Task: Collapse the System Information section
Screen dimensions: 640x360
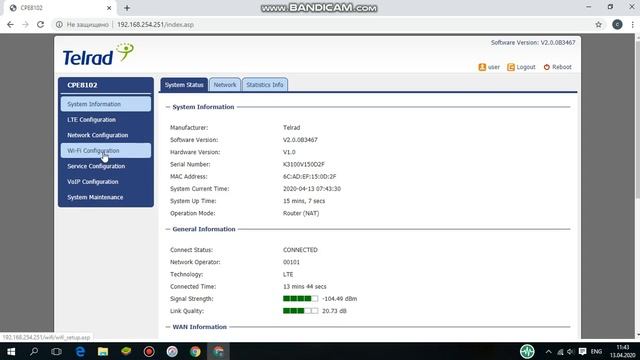Action: click(168, 107)
